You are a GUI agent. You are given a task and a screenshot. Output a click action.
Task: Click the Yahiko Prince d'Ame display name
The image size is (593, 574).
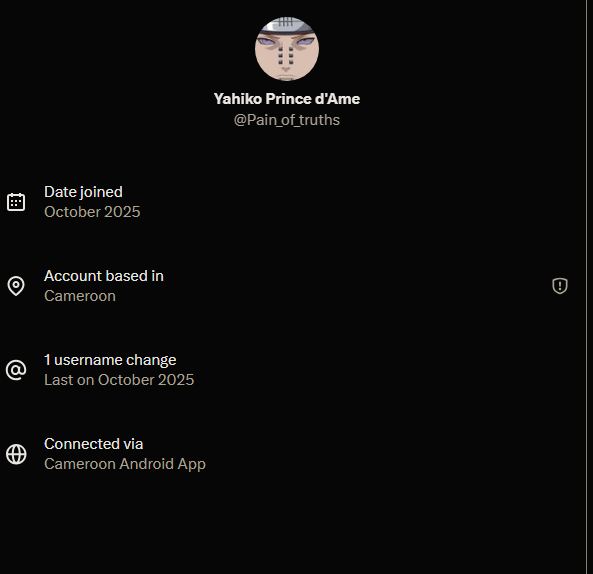(287, 99)
